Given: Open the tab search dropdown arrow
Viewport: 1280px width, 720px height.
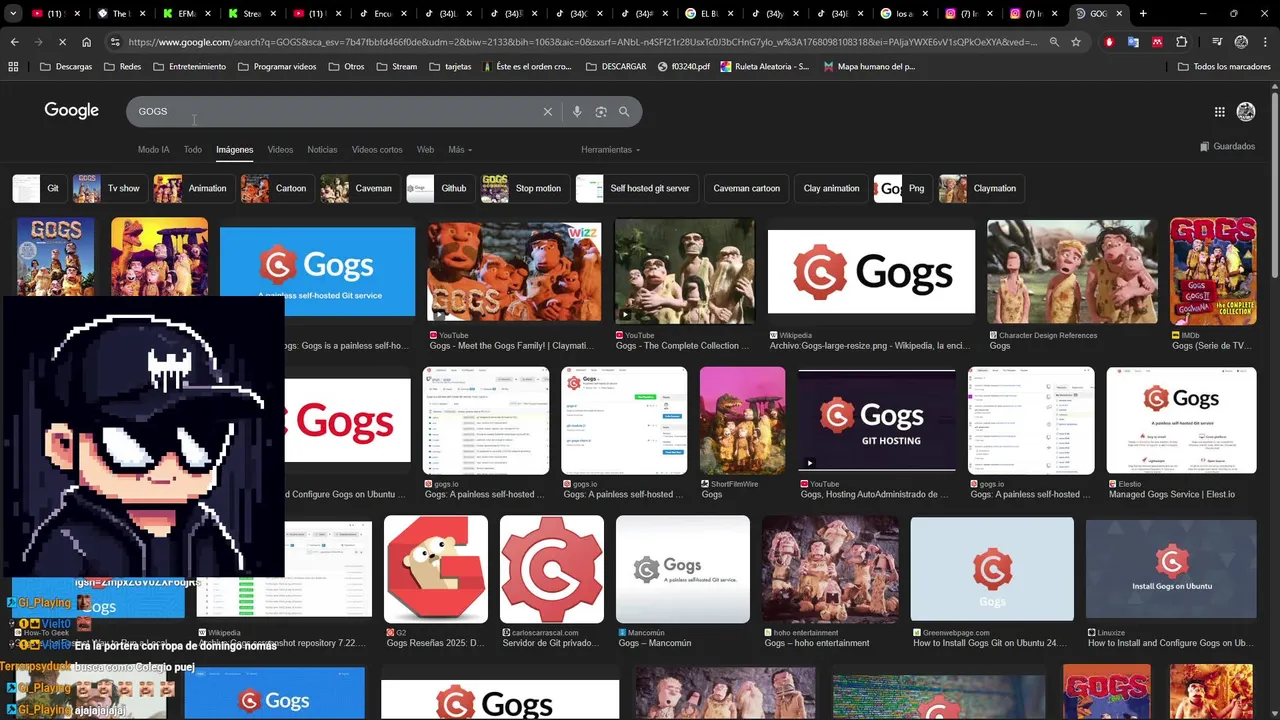Looking at the screenshot, I should (x=13, y=14).
